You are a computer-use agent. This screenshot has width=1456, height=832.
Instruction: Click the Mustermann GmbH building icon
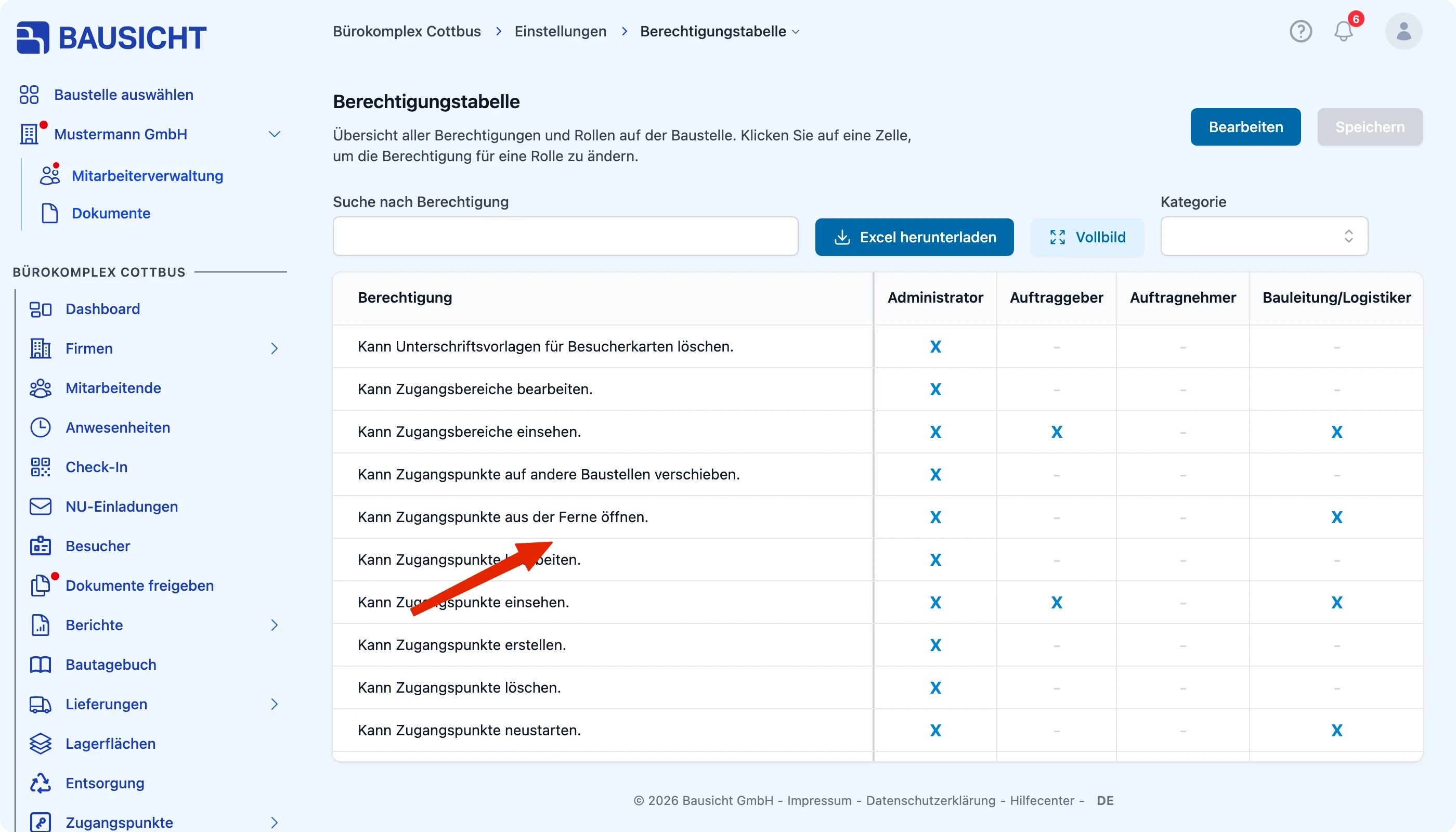[x=29, y=134]
